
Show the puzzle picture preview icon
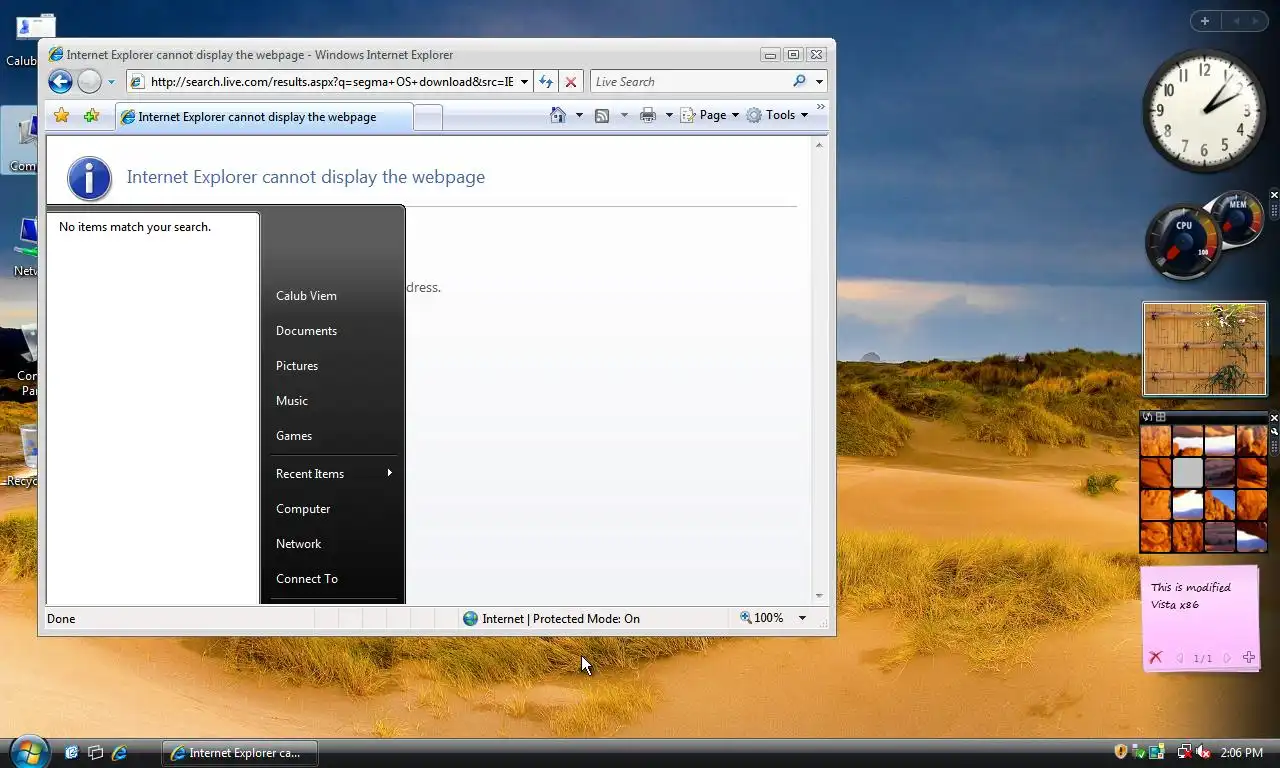[x=1161, y=417]
